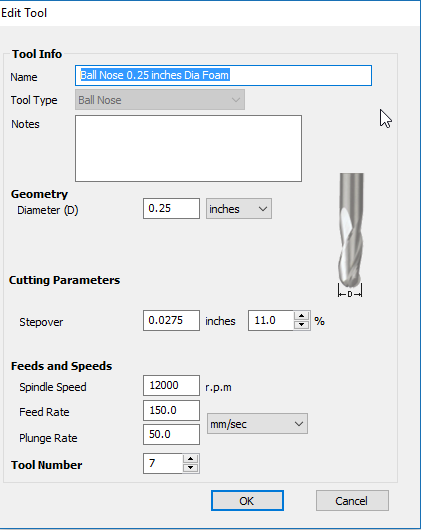Increment the Tool Number with up arrow

191,459
